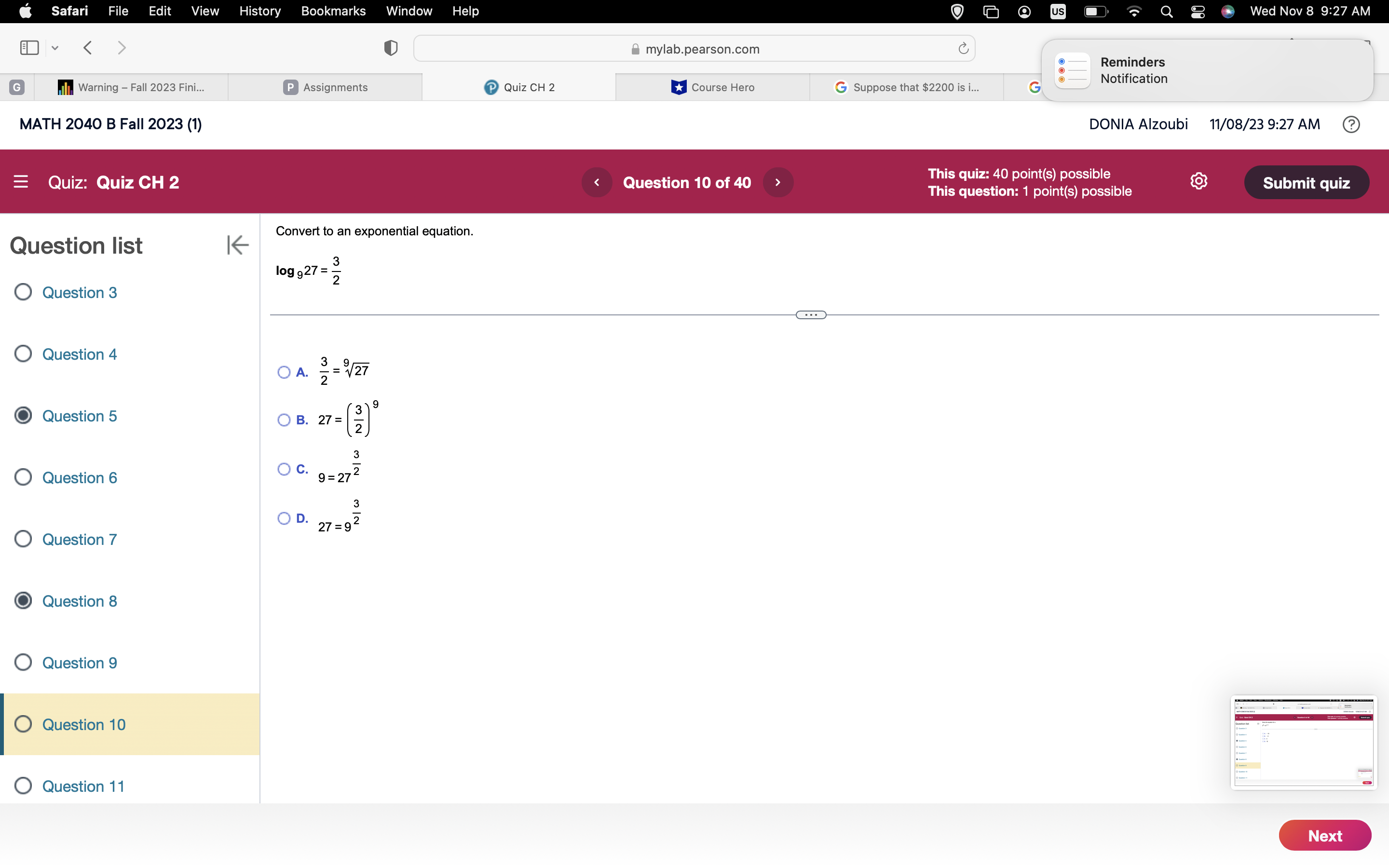The height and width of the screenshot is (868, 1389).
Task: Open the Bookmarks menu
Action: tap(333, 11)
